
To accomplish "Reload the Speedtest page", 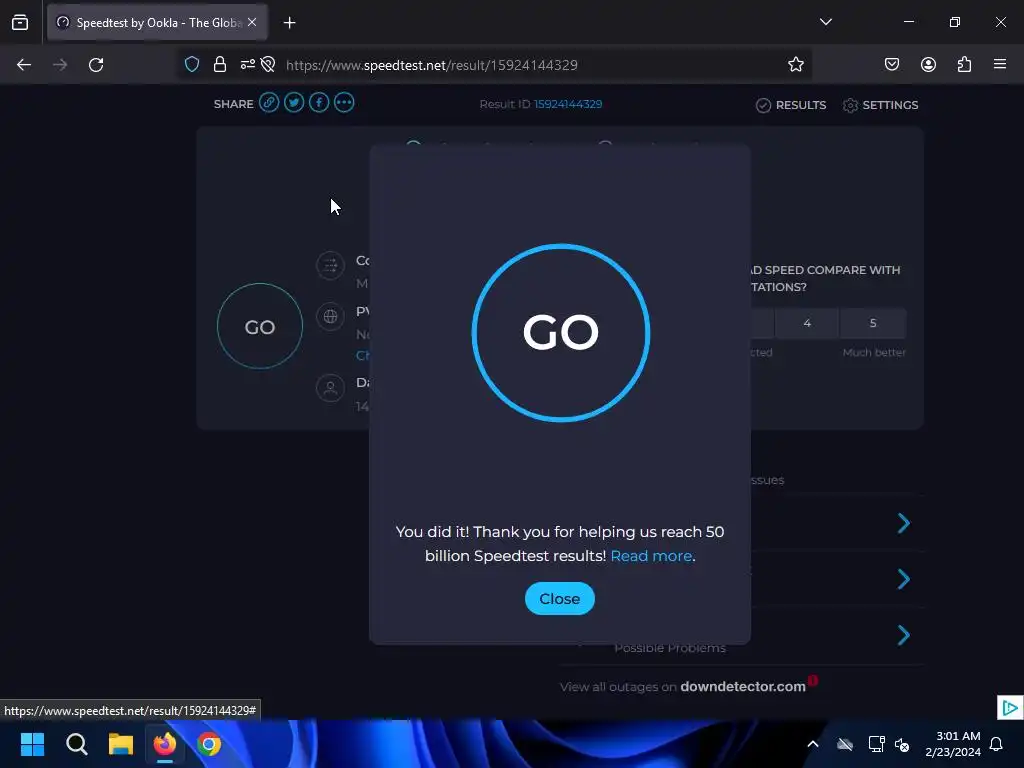I will tap(96, 65).
